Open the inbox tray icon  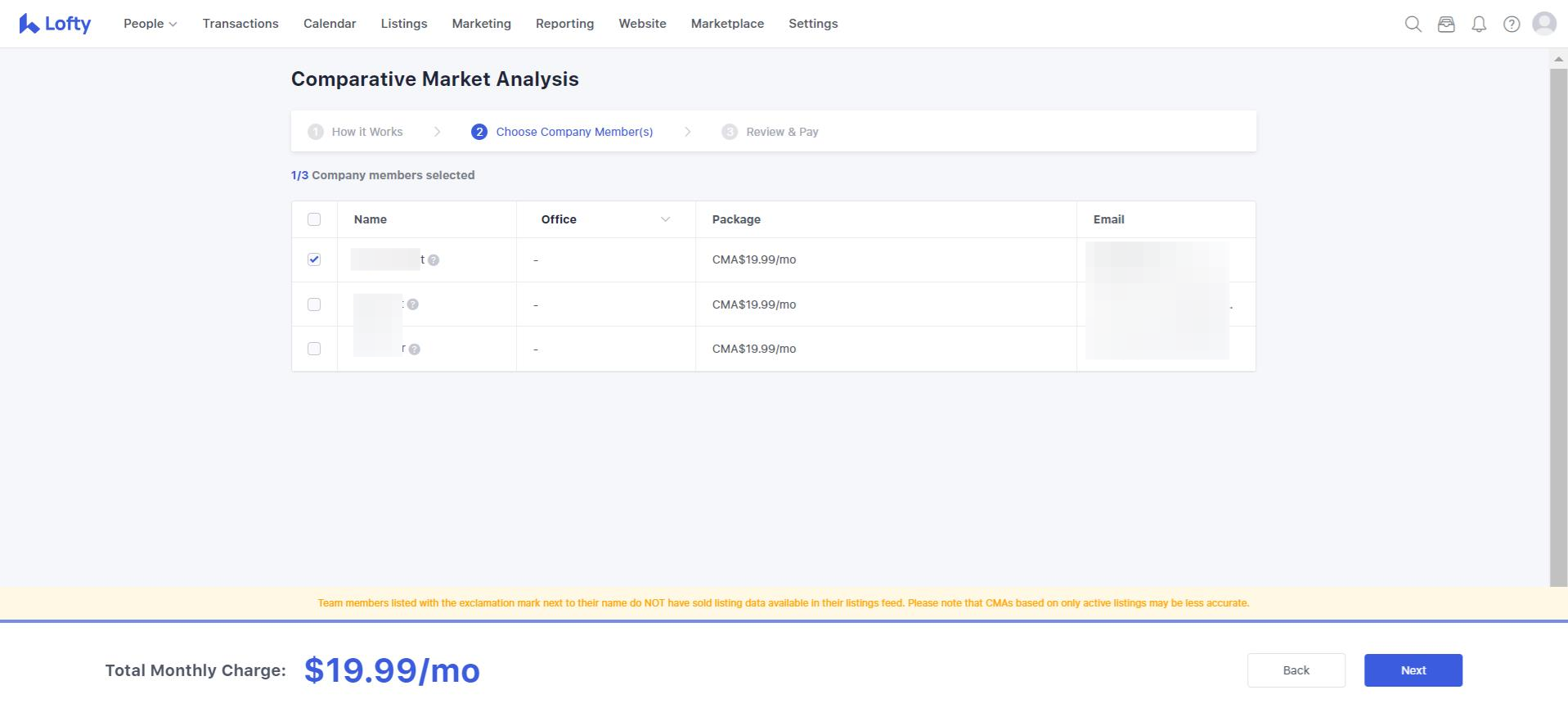1446,25
